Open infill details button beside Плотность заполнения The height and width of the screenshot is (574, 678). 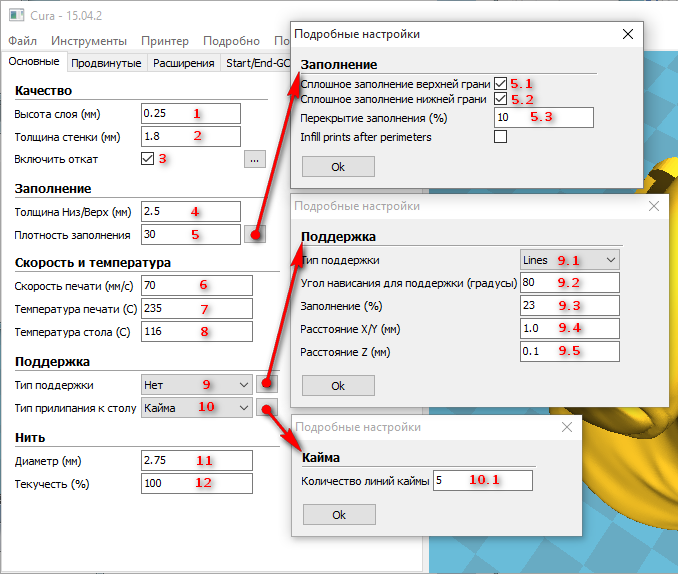[255, 234]
